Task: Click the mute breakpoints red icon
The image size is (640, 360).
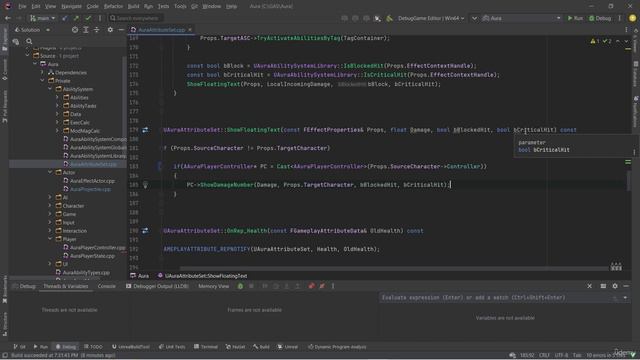Action: click(322, 286)
